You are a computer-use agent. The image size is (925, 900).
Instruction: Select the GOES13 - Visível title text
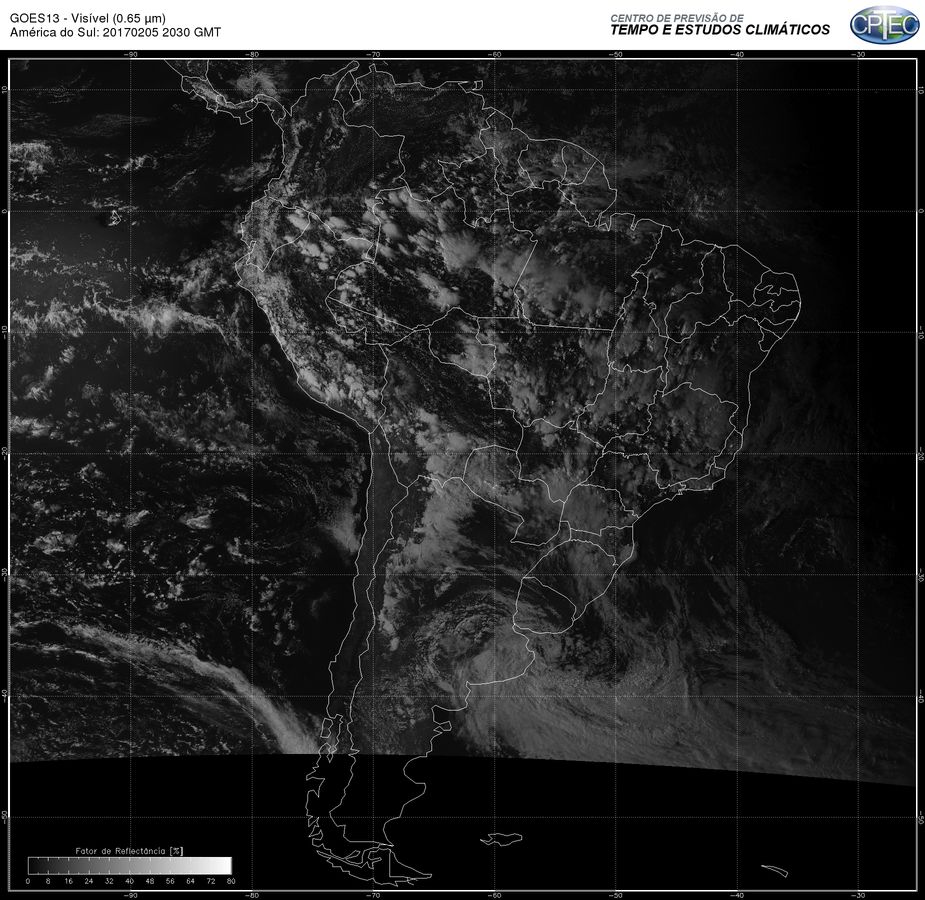pos(88,18)
